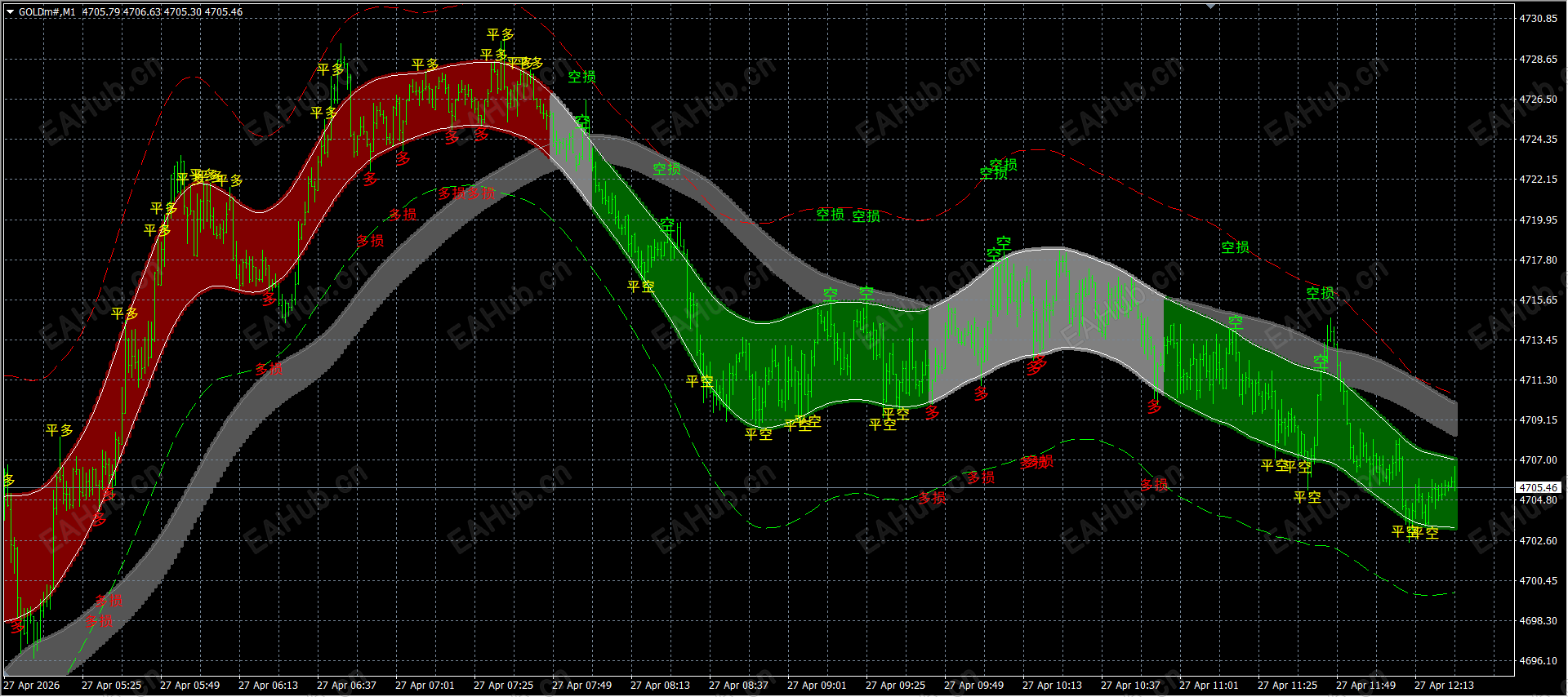1568x697 pixels.
Task: Click the 4696.10 price axis label
Action: (1538, 660)
